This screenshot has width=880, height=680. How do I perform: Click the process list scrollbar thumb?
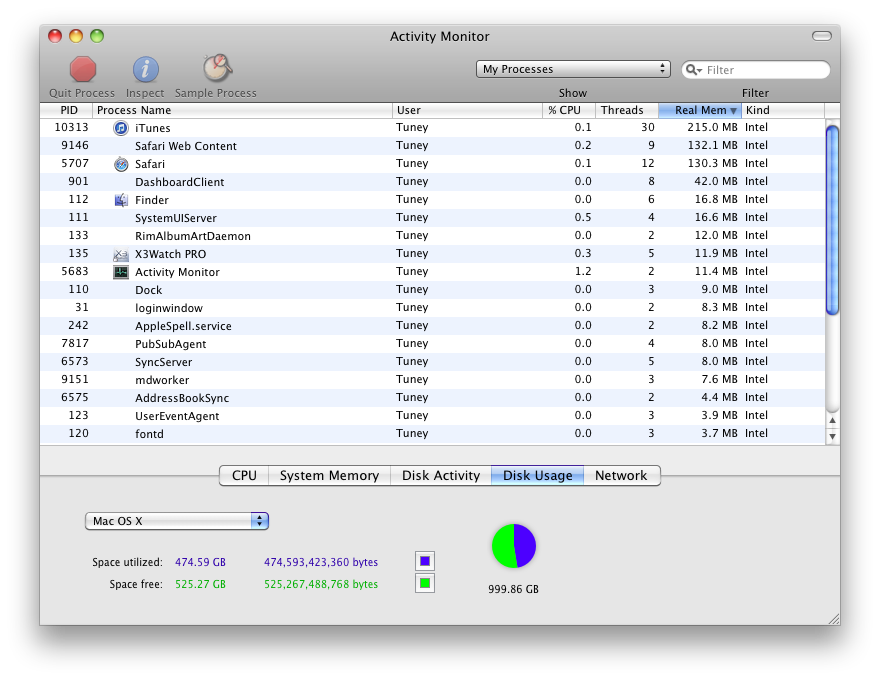[x=833, y=220]
